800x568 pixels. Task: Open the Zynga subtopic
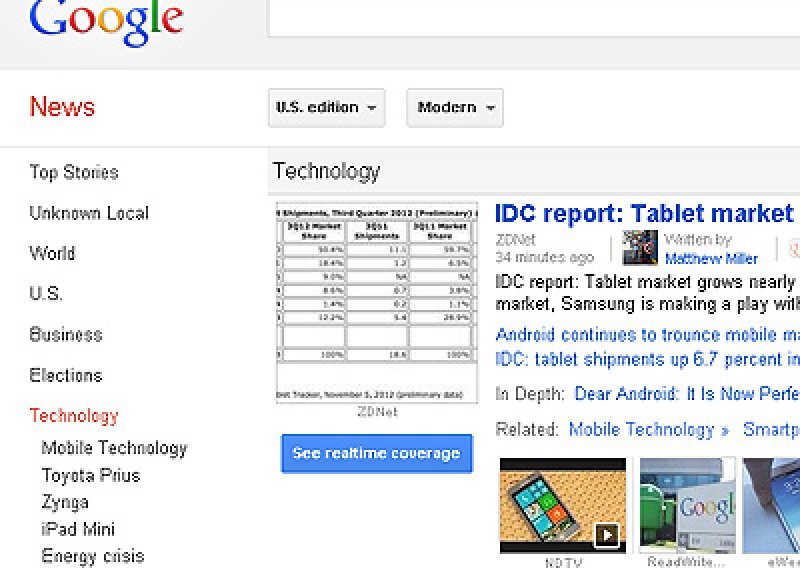65,503
